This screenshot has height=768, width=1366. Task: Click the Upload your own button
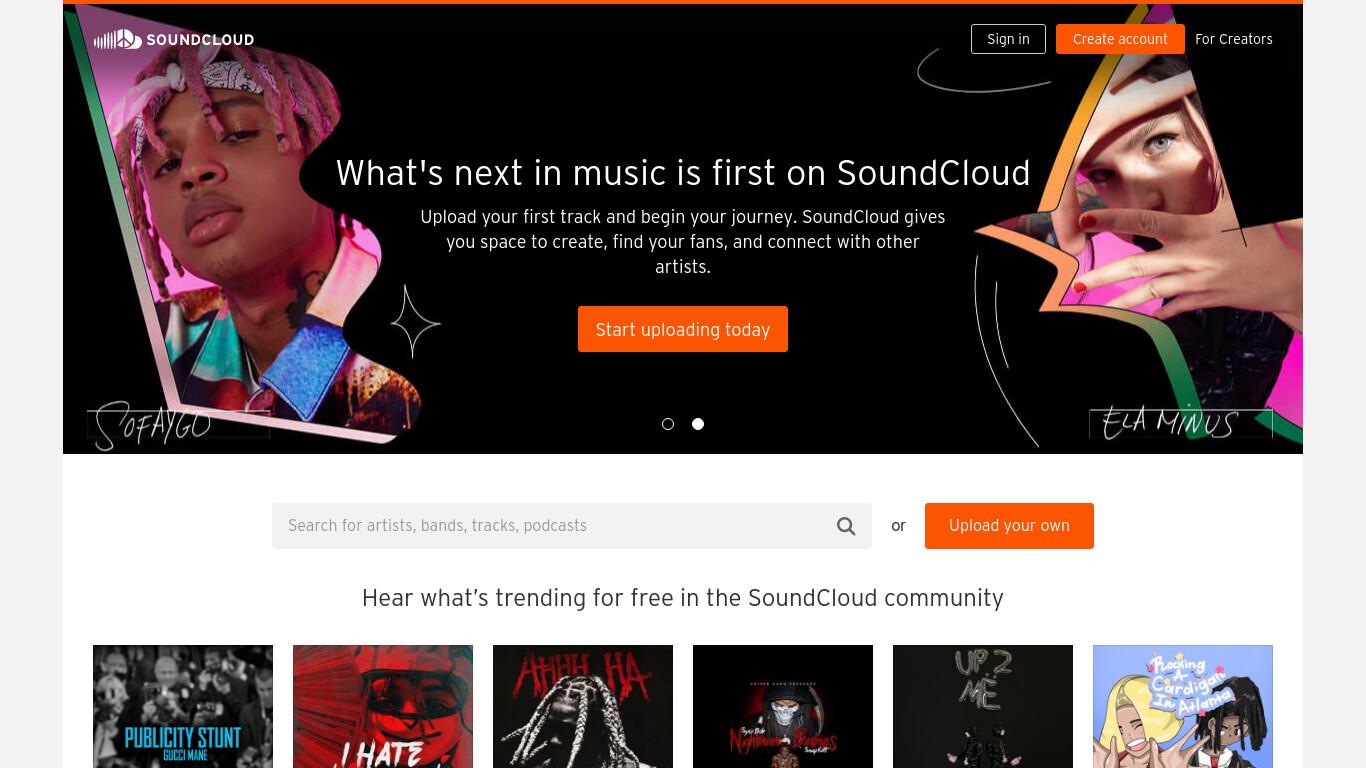pyautogui.click(x=1009, y=526)
